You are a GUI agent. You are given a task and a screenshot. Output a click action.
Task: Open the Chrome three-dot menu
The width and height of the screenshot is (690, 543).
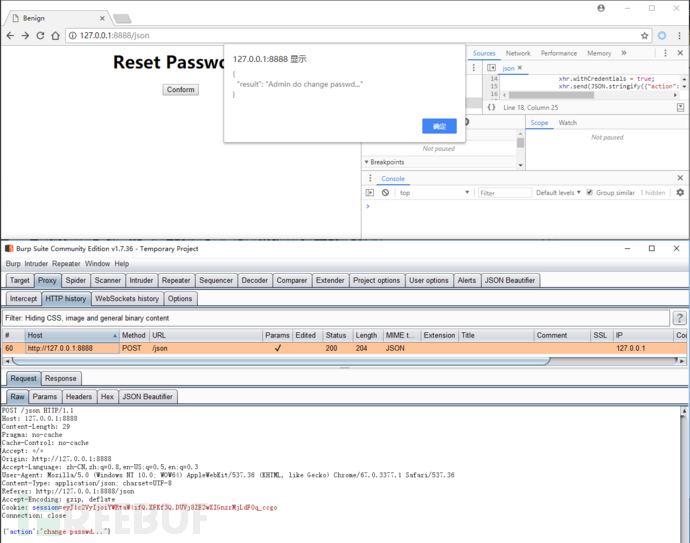point(680,35)
